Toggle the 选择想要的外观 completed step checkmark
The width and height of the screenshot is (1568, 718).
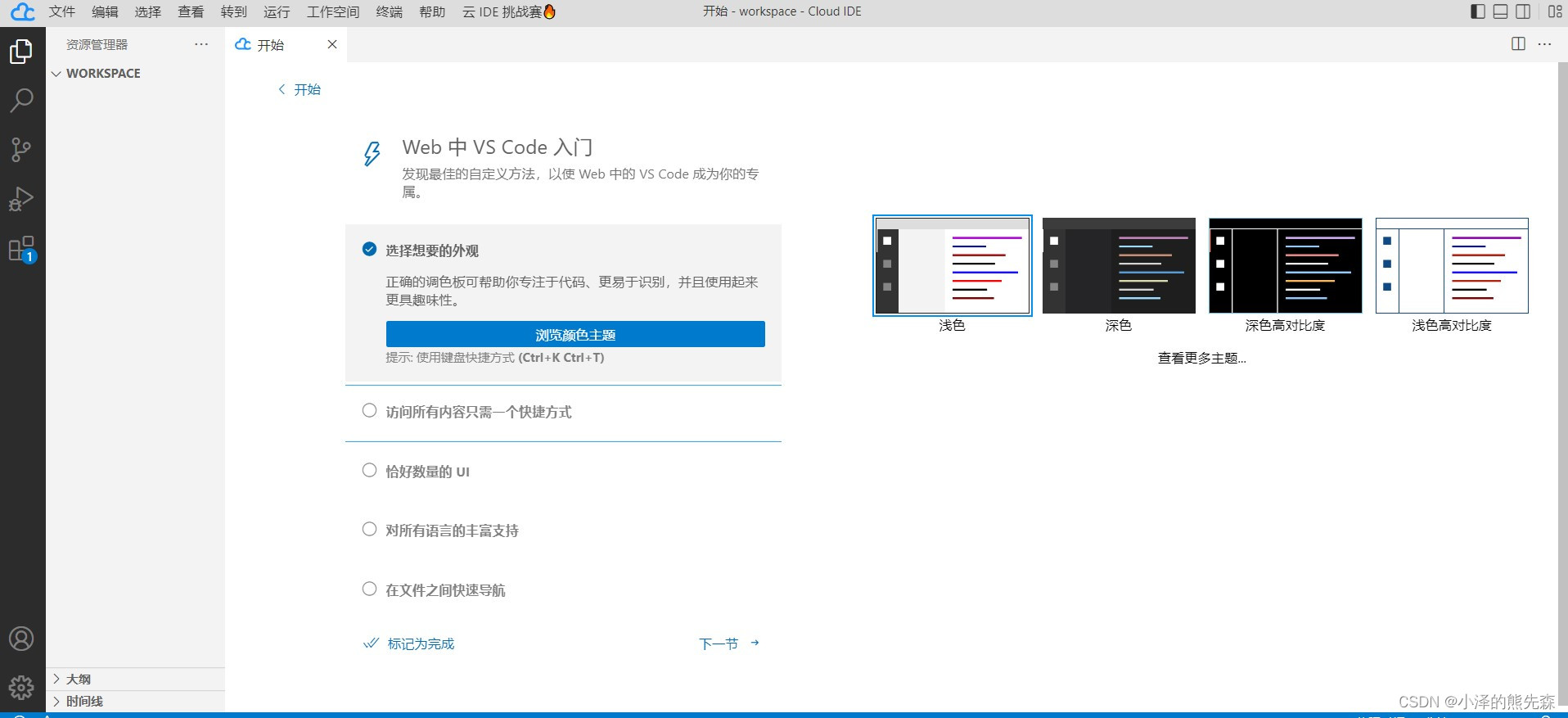(x=369, y=249)
